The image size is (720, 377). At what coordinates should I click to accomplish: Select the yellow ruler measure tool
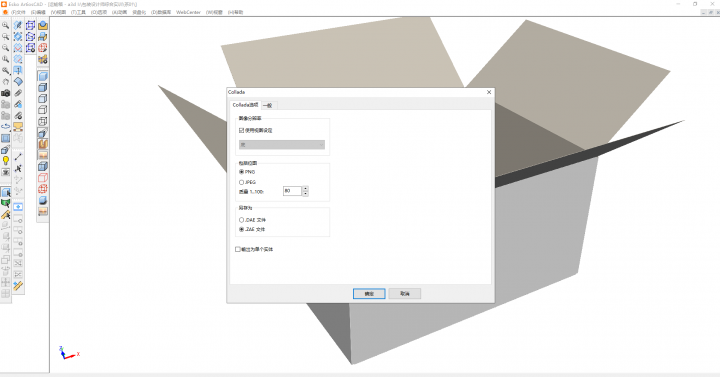(18, 286)
